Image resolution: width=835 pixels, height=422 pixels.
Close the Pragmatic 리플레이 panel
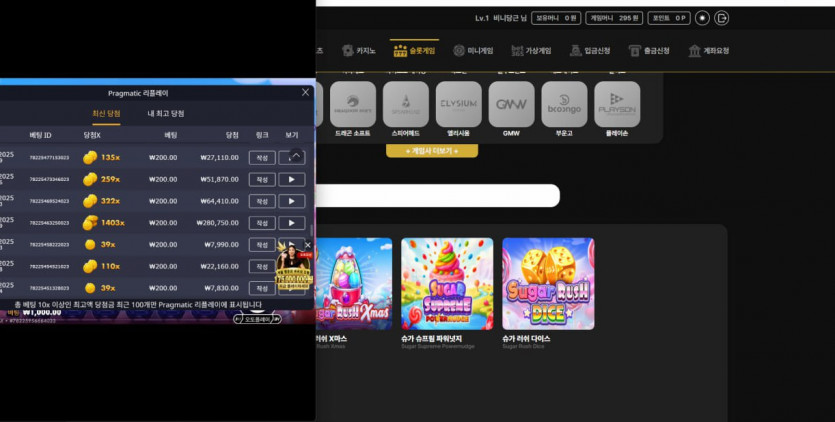pos(305,92)
